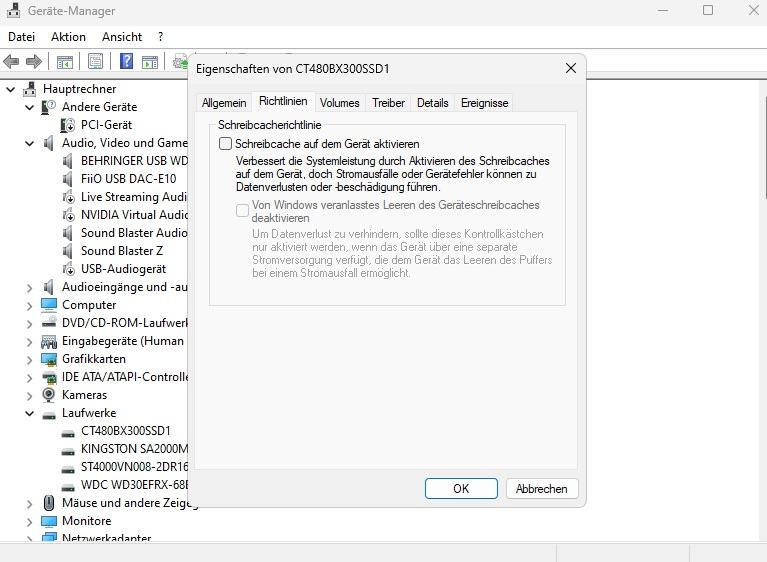Viewport: 767px width, 562px height.
Task: Select the CT480BX300SSD1 drive icon
Action: (68, 433)
